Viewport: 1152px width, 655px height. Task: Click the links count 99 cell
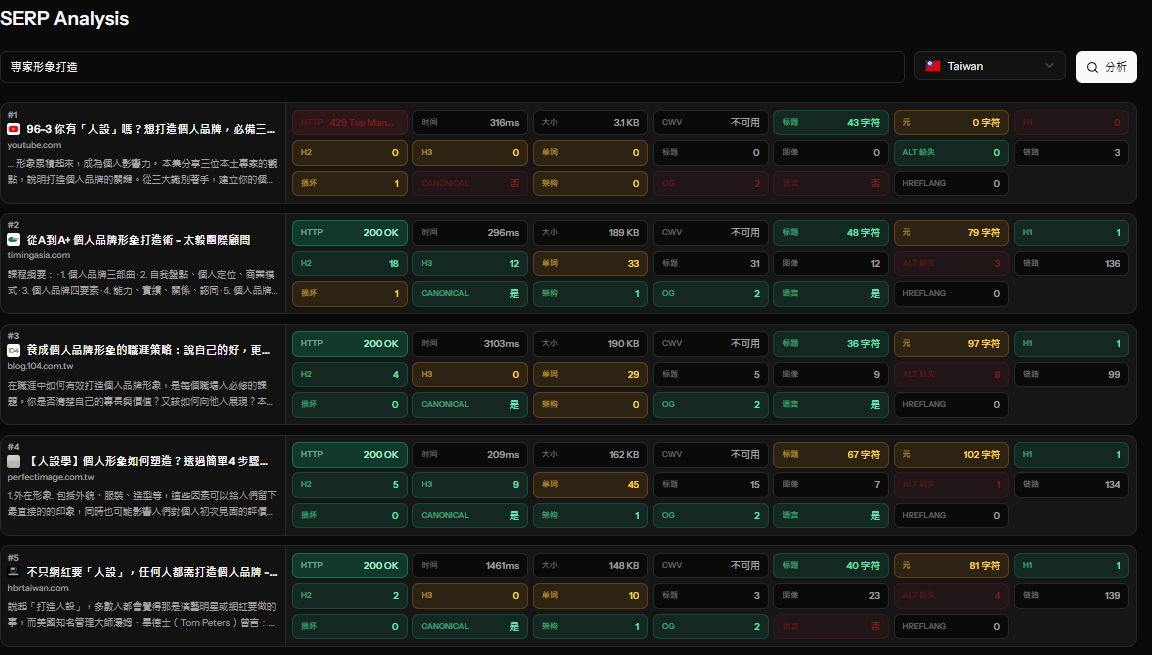(1071, 374)
